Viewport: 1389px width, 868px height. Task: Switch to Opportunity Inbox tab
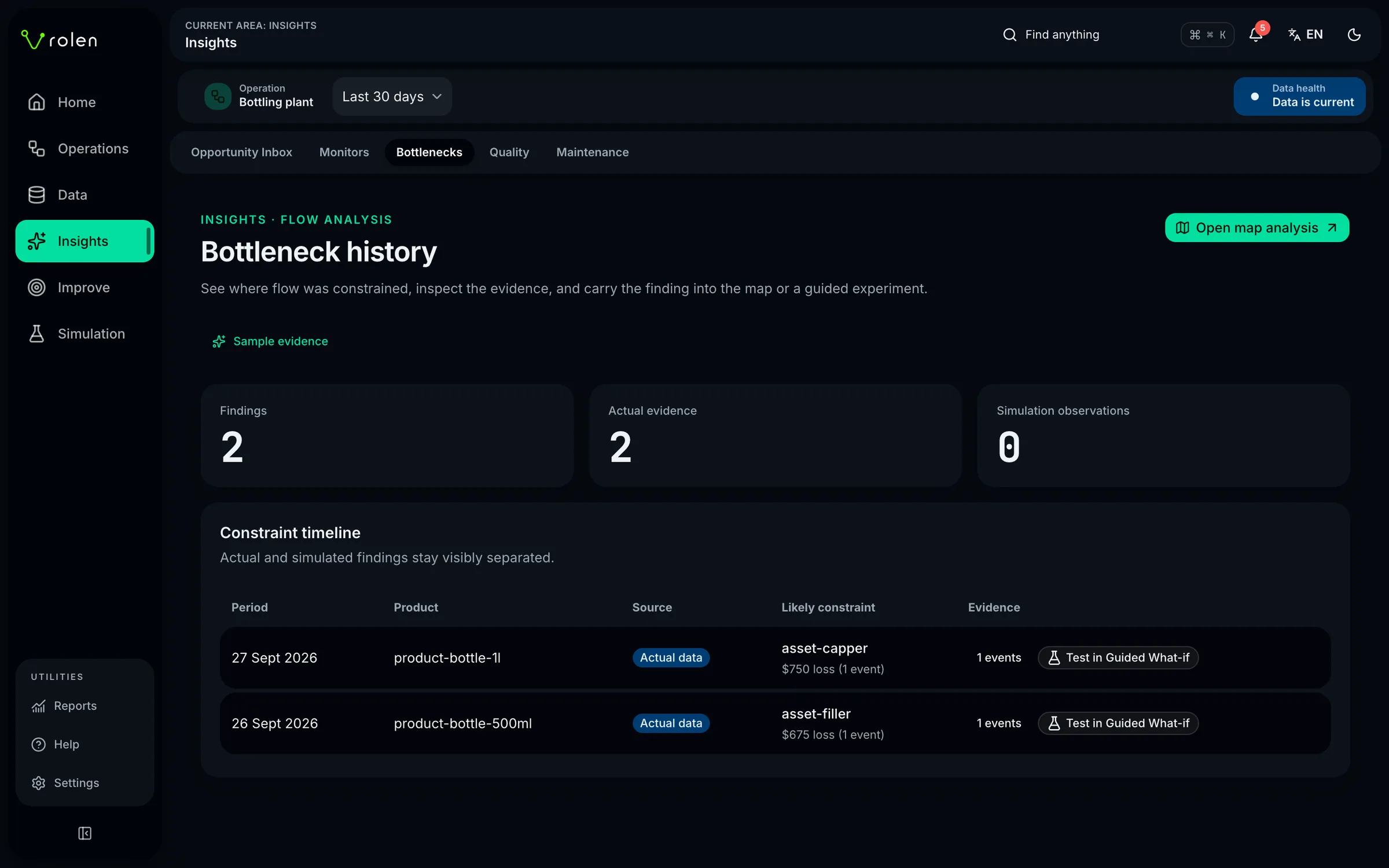click(241, 152)
